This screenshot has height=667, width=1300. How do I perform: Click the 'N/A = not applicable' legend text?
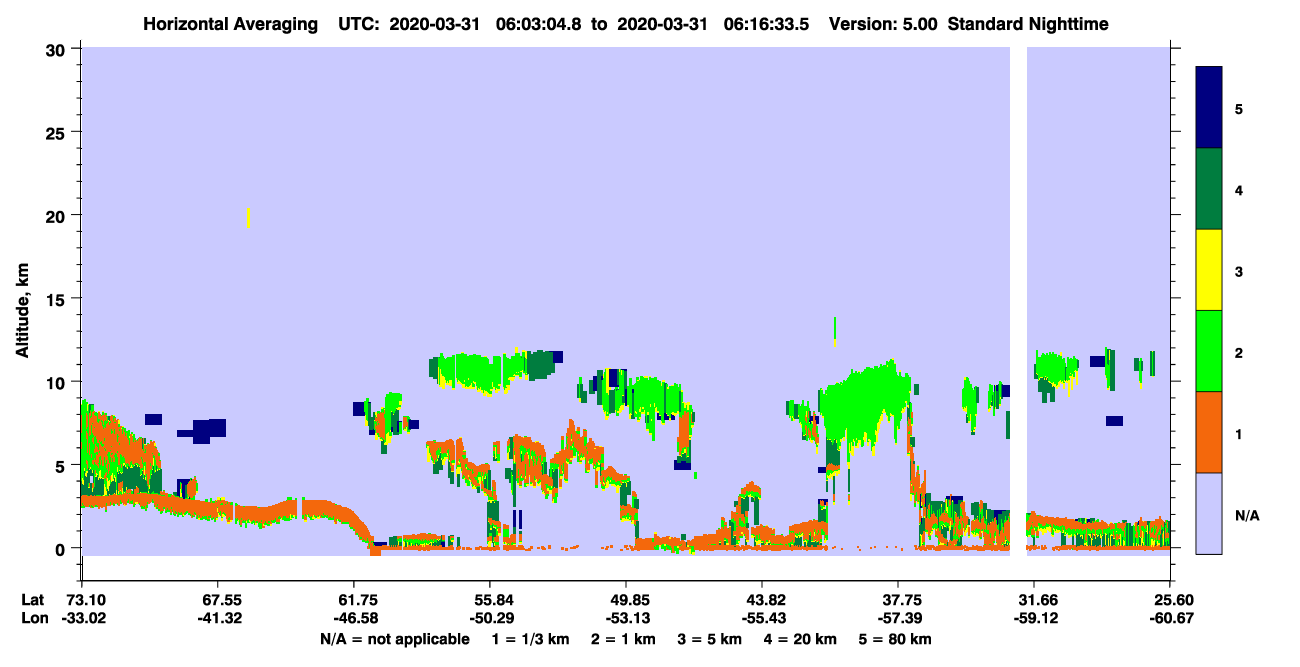394,639
